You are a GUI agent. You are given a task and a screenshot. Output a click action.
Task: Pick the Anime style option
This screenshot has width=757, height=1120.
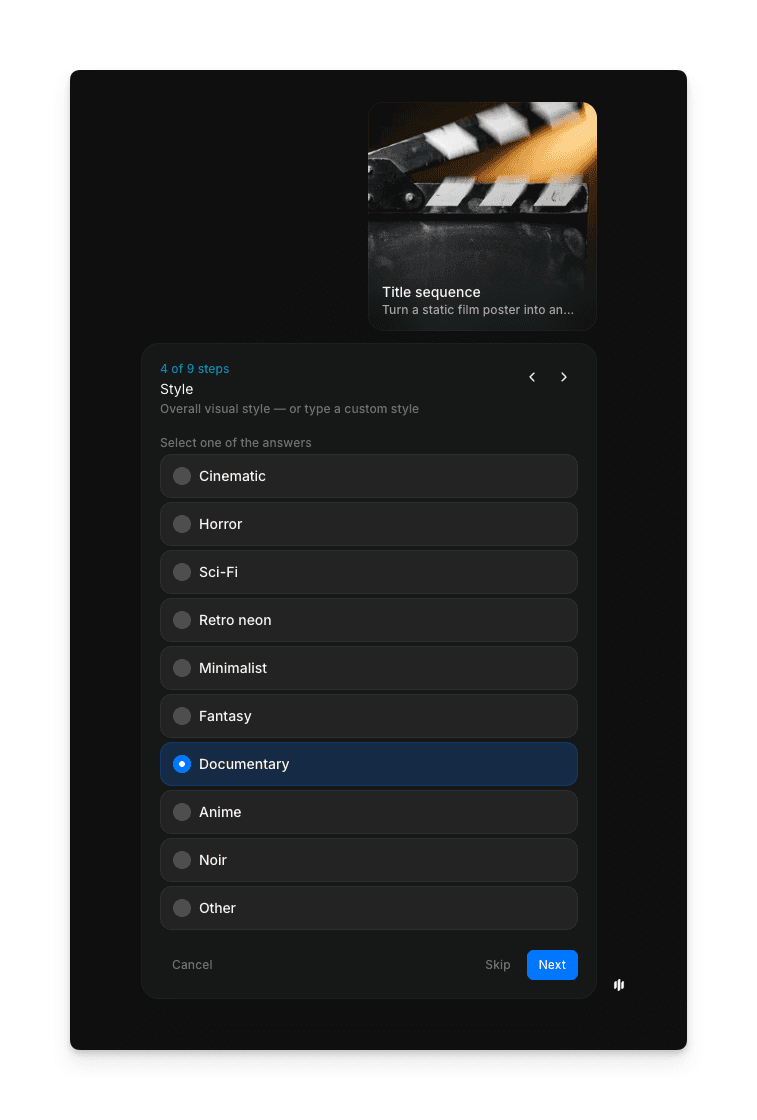tap(182, 812)
